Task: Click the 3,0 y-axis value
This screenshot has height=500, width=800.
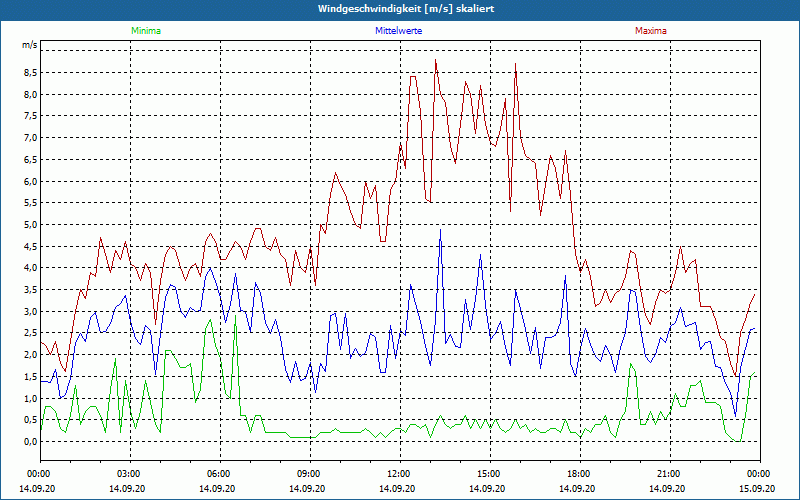Action: [30, 311]
